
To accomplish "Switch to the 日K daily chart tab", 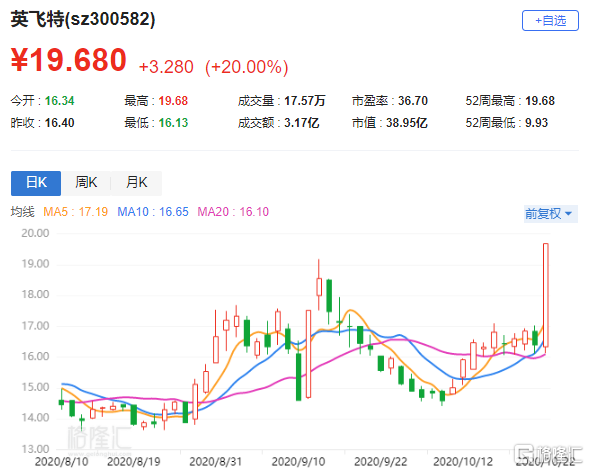I will click(36, 183).
